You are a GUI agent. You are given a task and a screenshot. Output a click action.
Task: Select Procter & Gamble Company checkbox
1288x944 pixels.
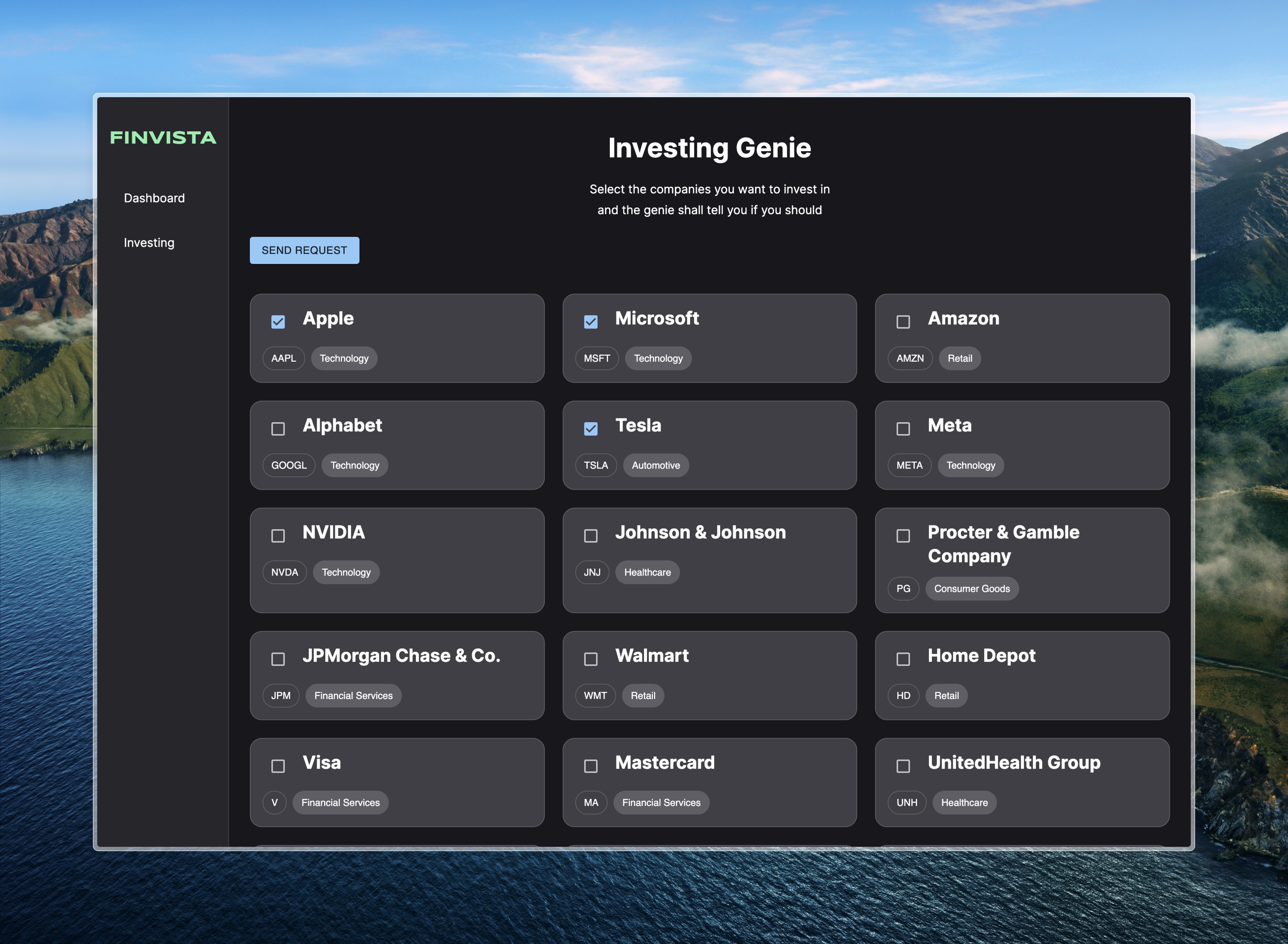pos(903,536)
